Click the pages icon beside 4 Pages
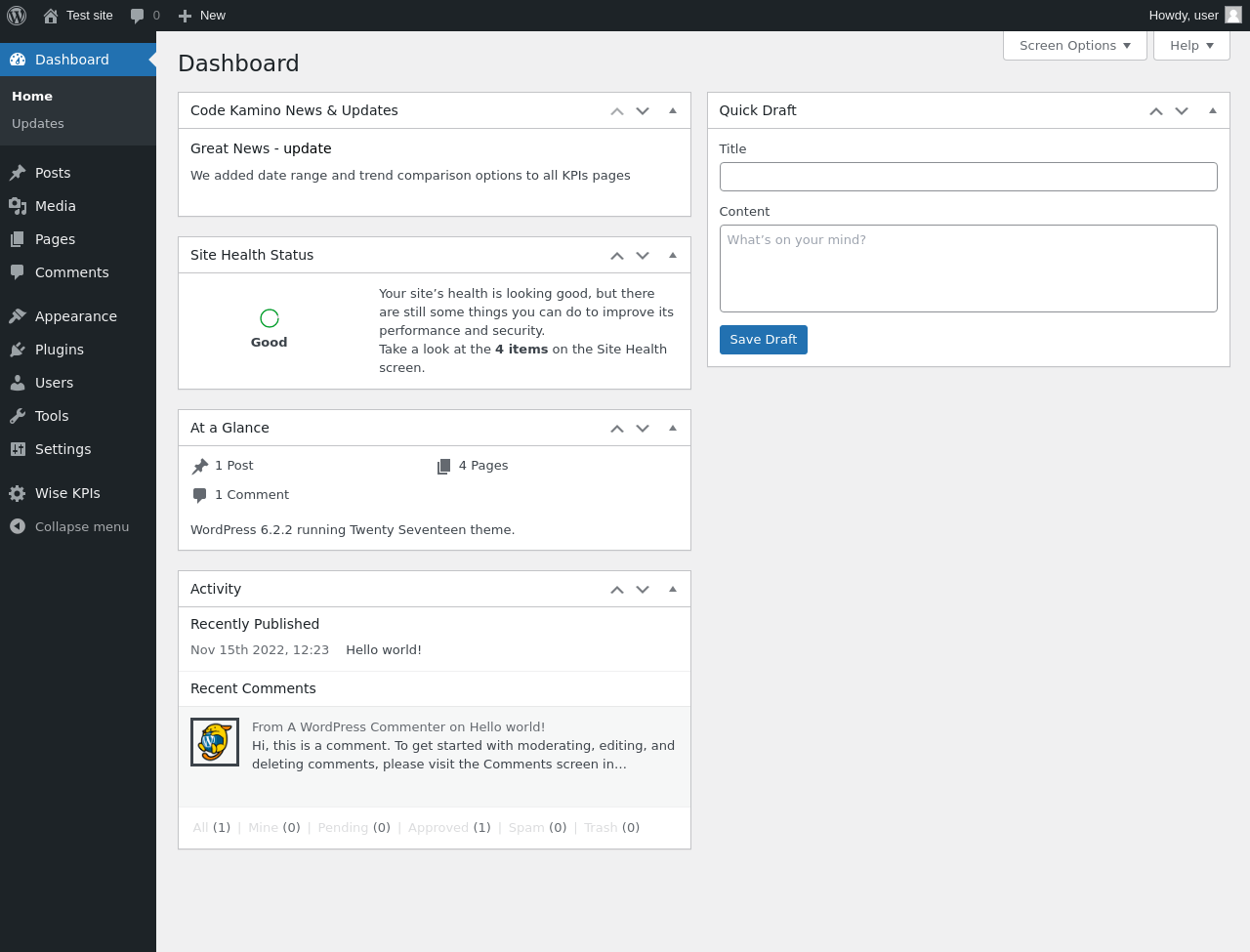1250x952 pixels. coord(444,466)
